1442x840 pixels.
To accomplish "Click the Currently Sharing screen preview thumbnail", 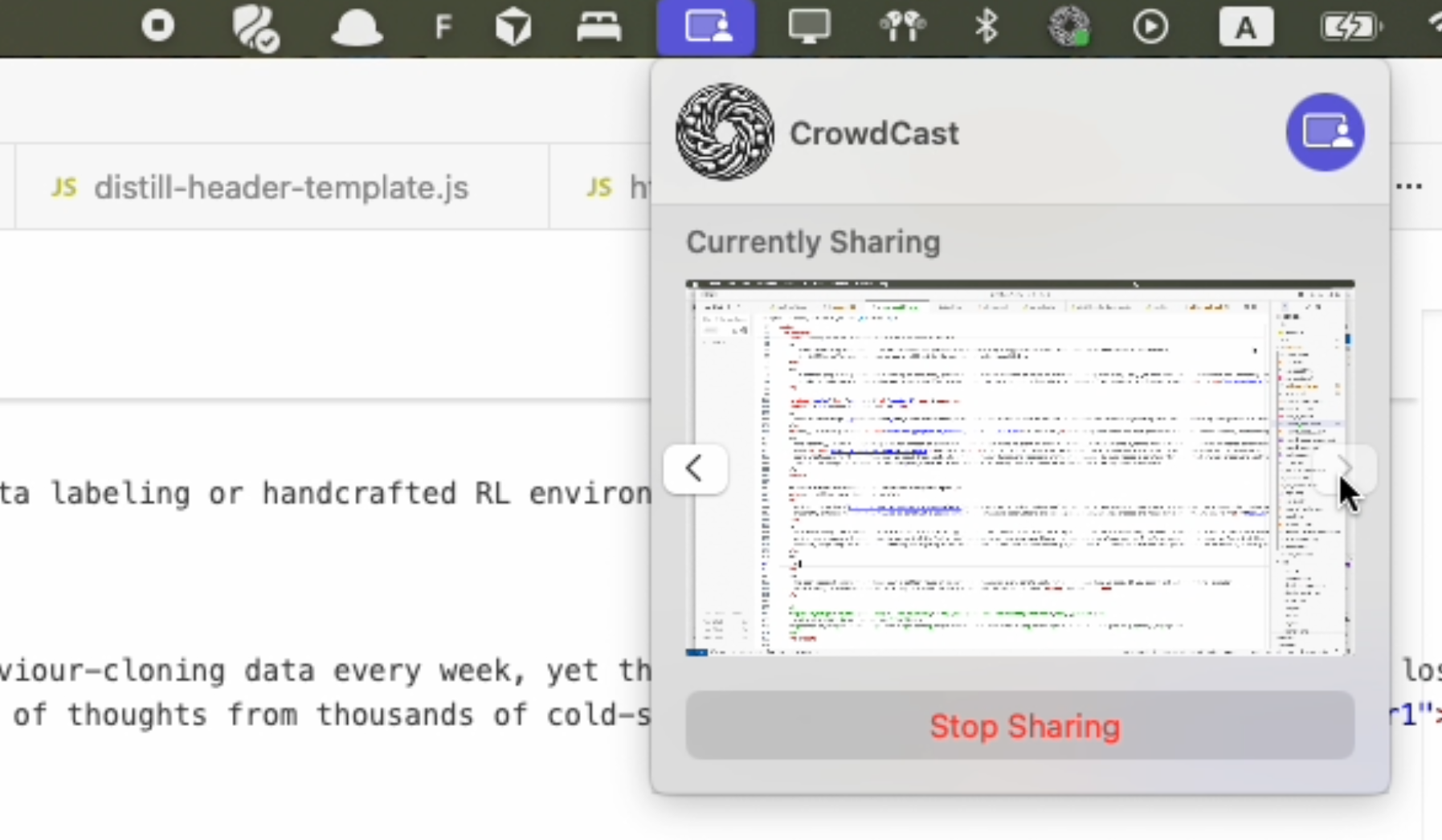I will point(1019,468).
